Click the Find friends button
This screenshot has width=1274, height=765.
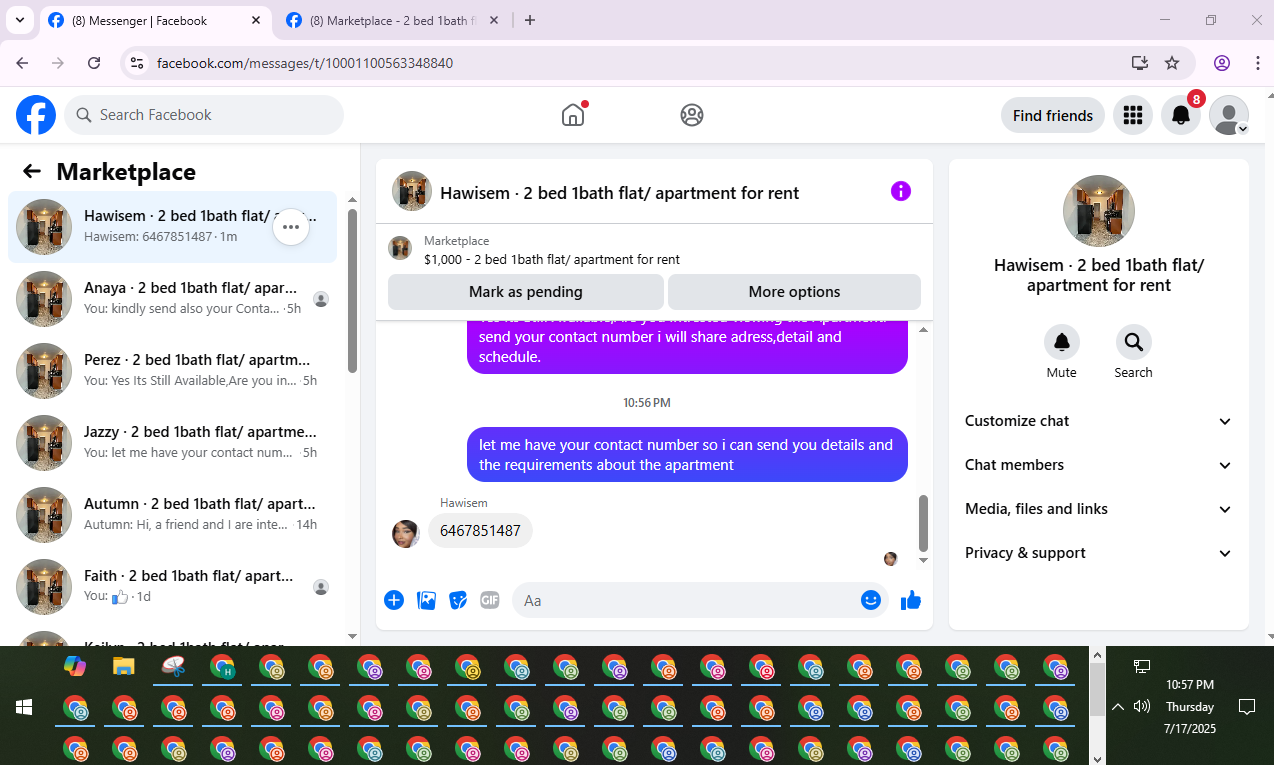point(1053,115)
